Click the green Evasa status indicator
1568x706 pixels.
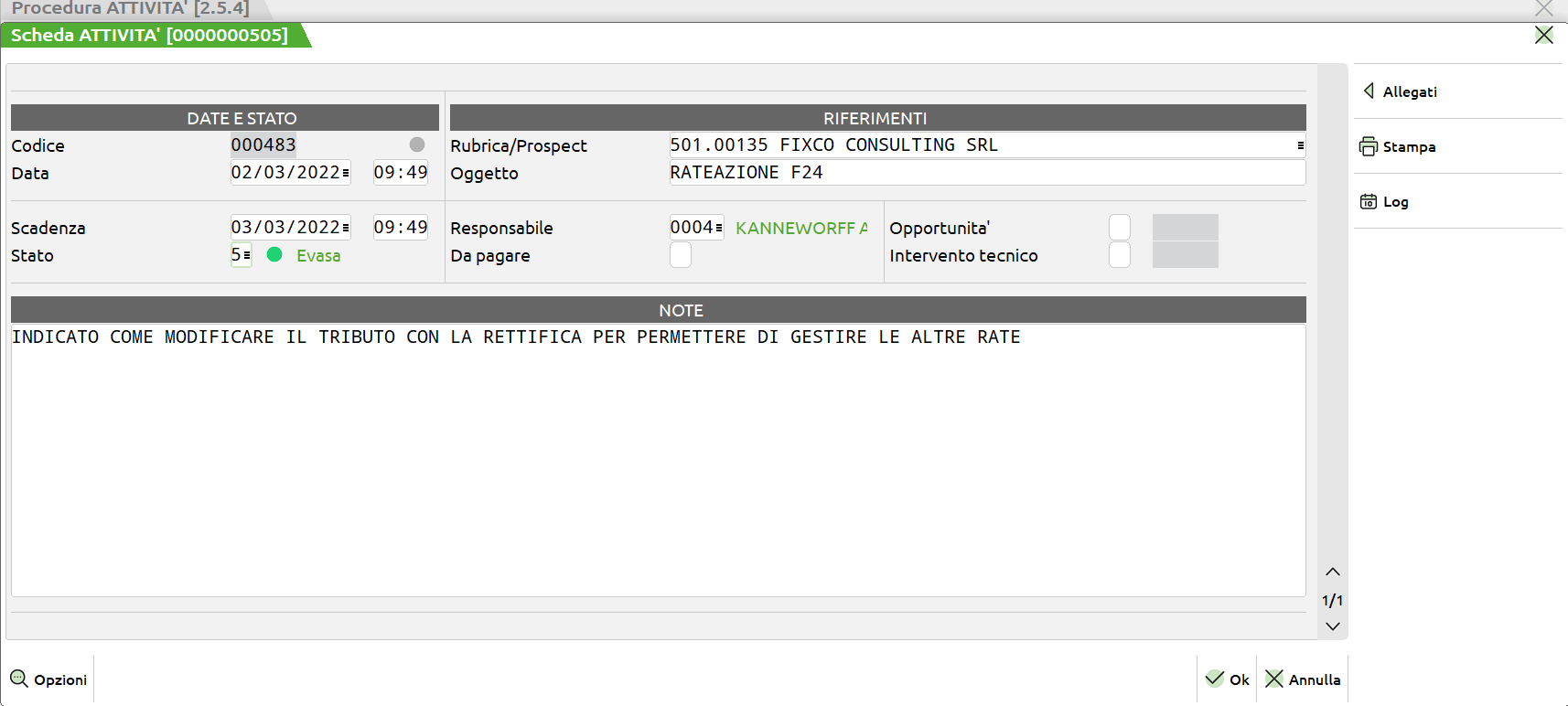coord(274,255)
